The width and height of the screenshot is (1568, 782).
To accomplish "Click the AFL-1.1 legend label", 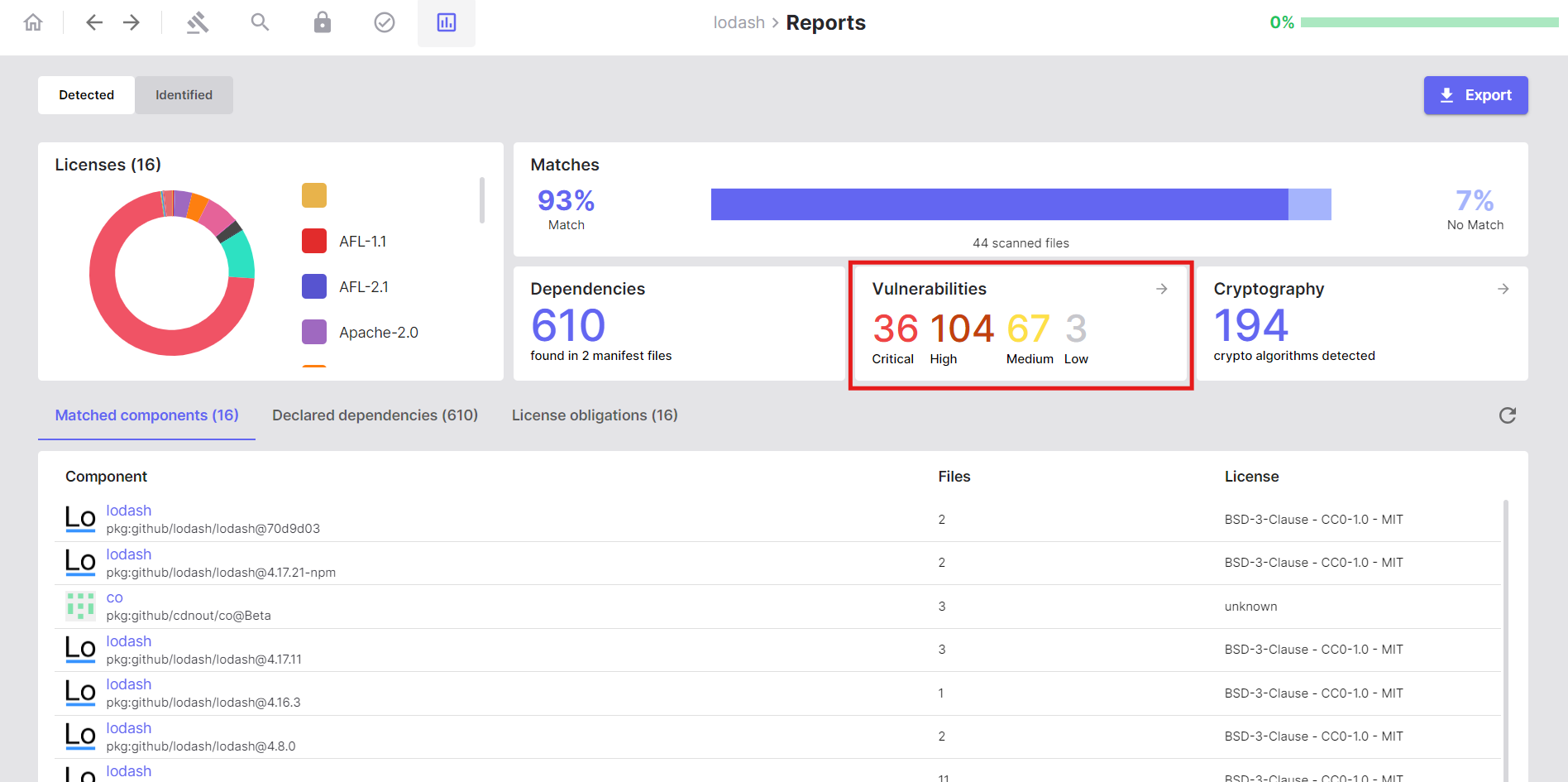I will coord(363,242).
